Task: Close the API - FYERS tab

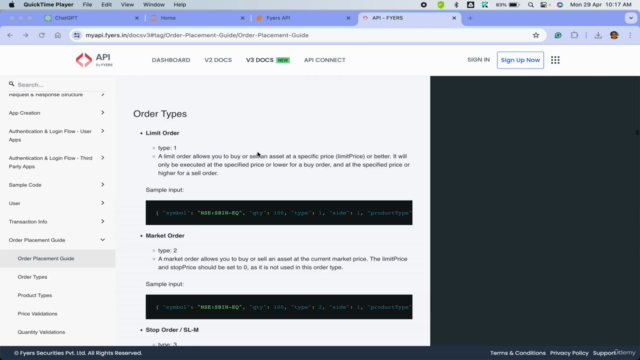Action: pos(454,18)
